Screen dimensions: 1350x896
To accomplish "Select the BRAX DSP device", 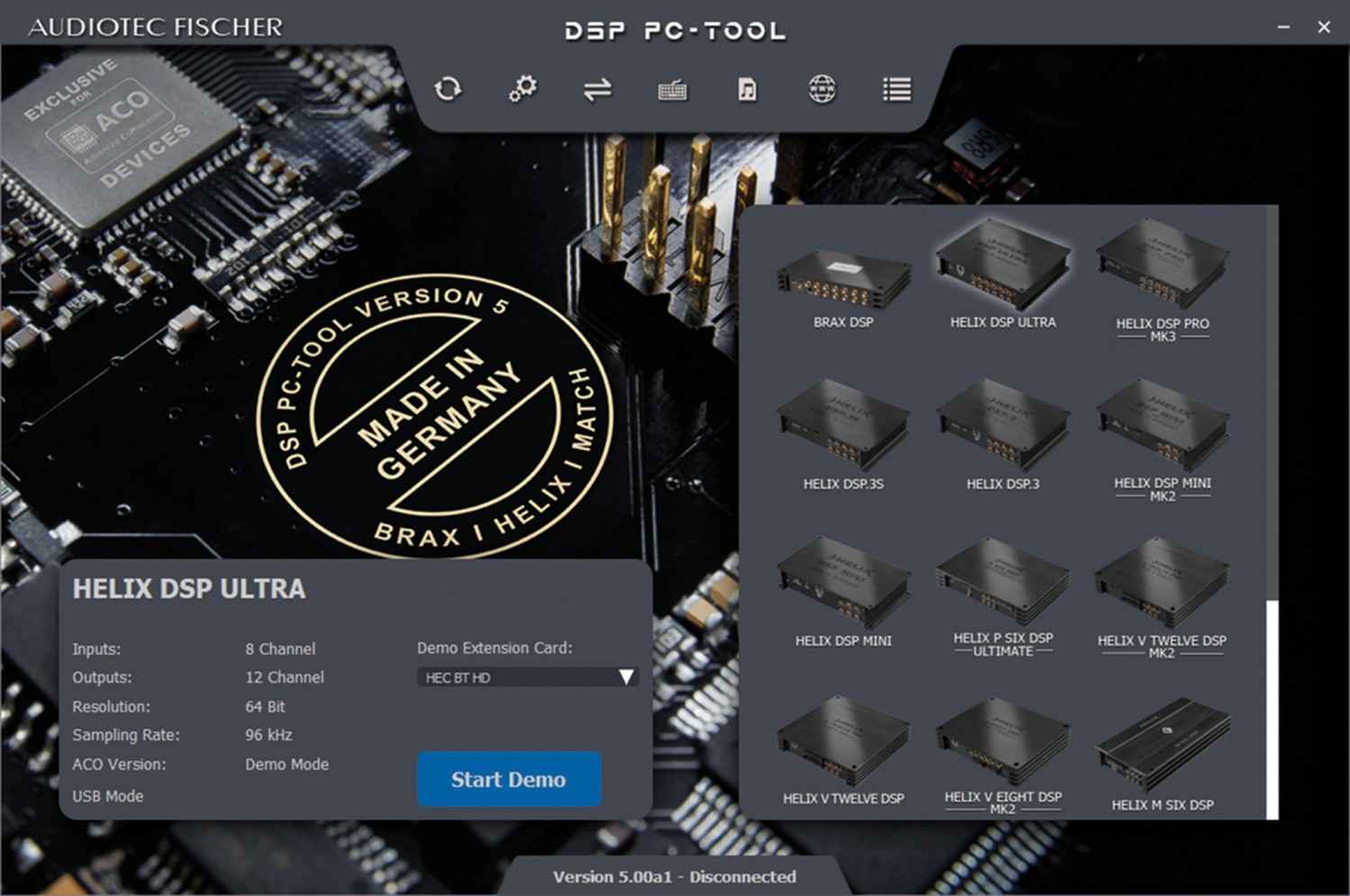I will (843, 288).
